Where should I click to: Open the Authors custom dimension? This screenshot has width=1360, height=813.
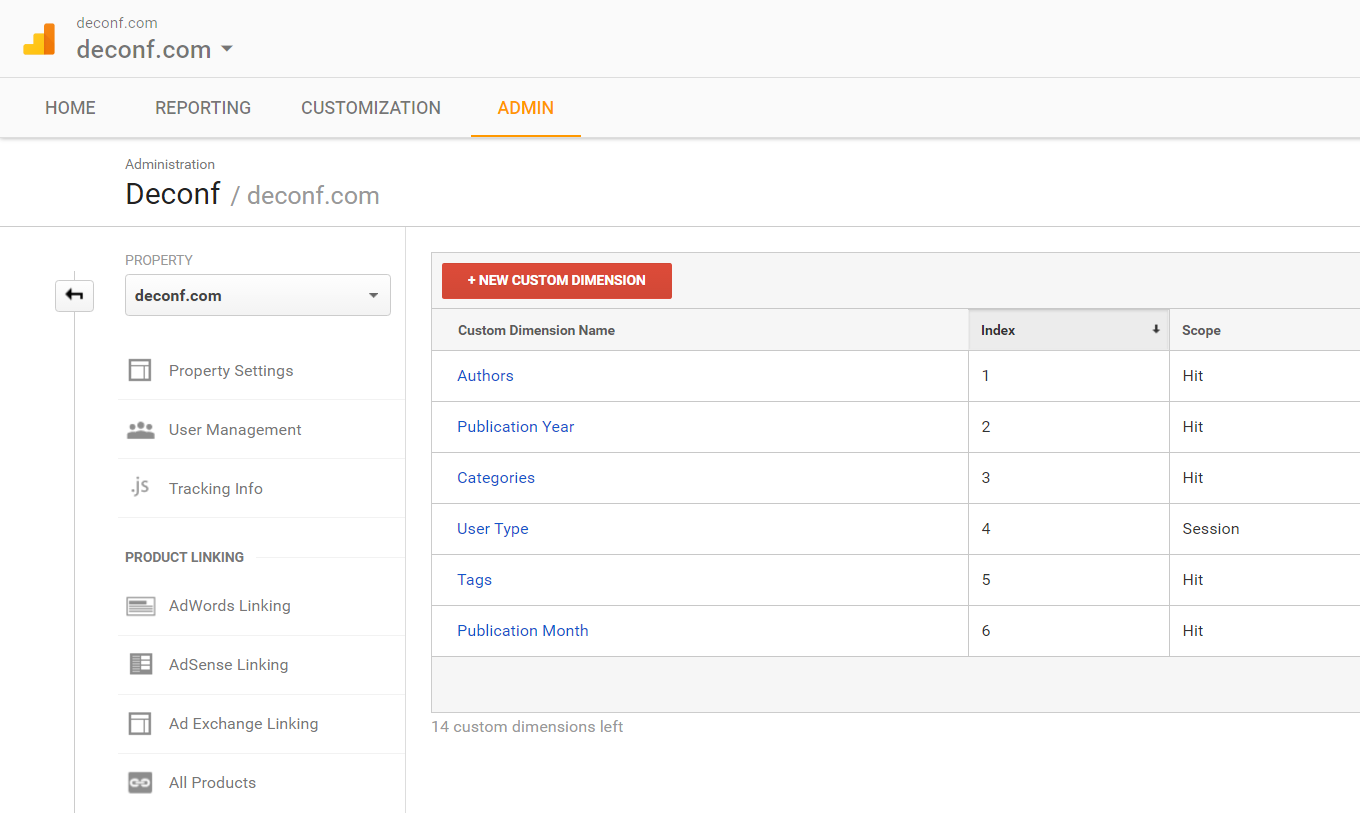(485, 375)
